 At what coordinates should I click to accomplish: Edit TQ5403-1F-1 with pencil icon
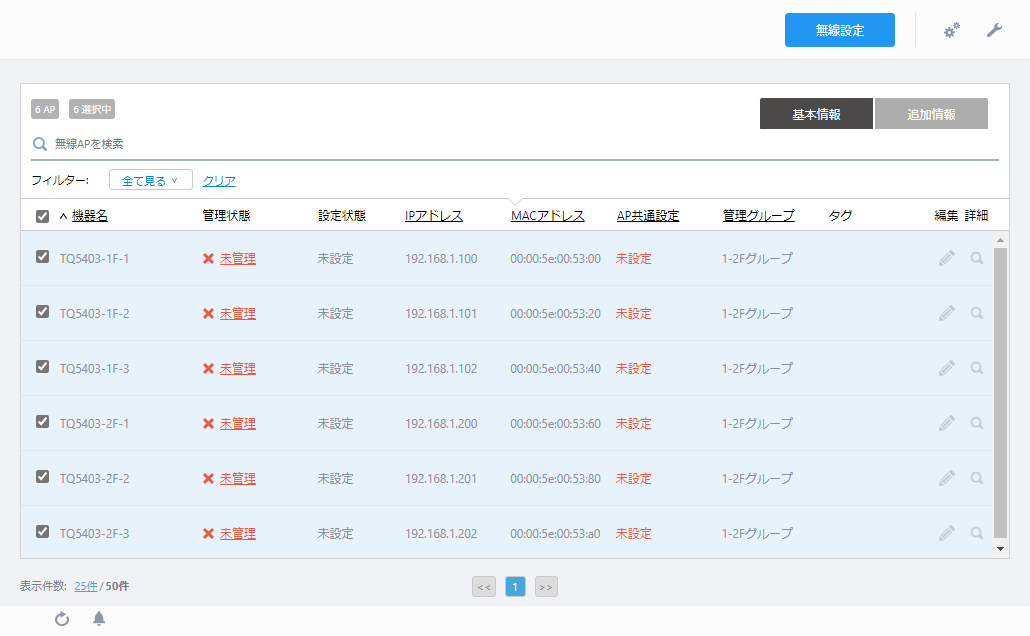click(x=947, y=258)
